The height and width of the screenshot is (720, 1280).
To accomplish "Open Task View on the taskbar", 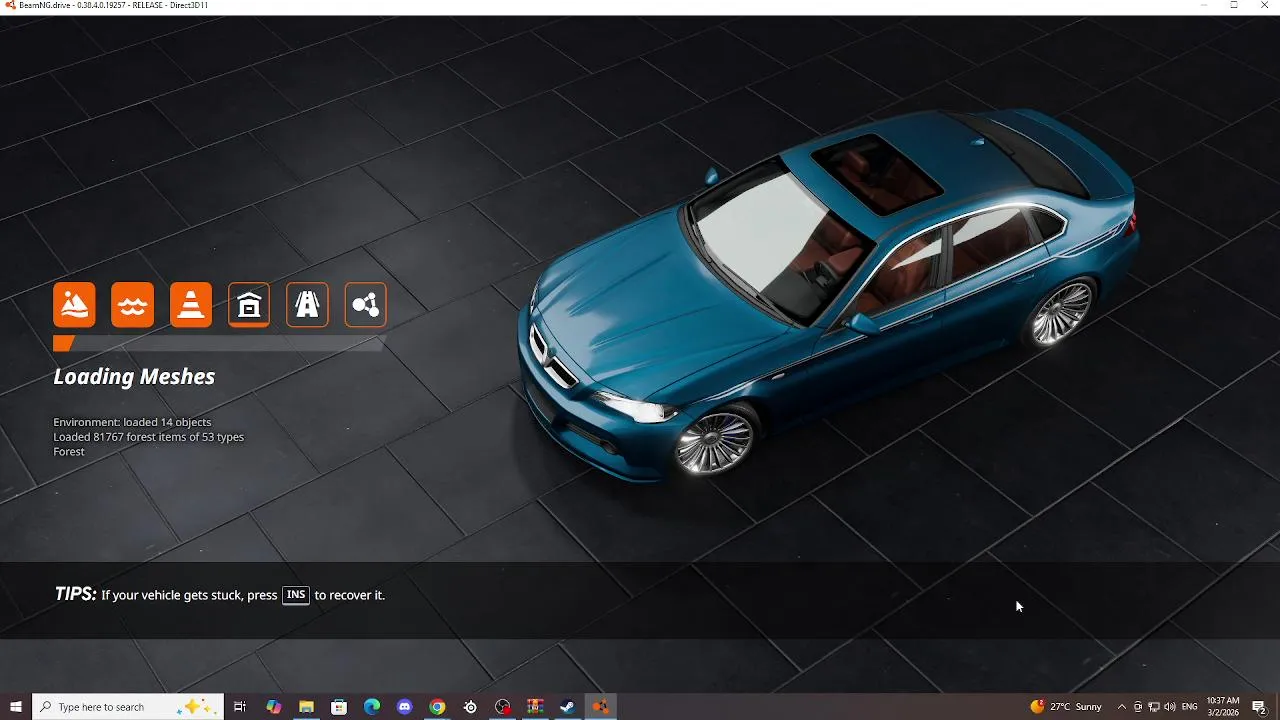I will (x=240, y=707).
